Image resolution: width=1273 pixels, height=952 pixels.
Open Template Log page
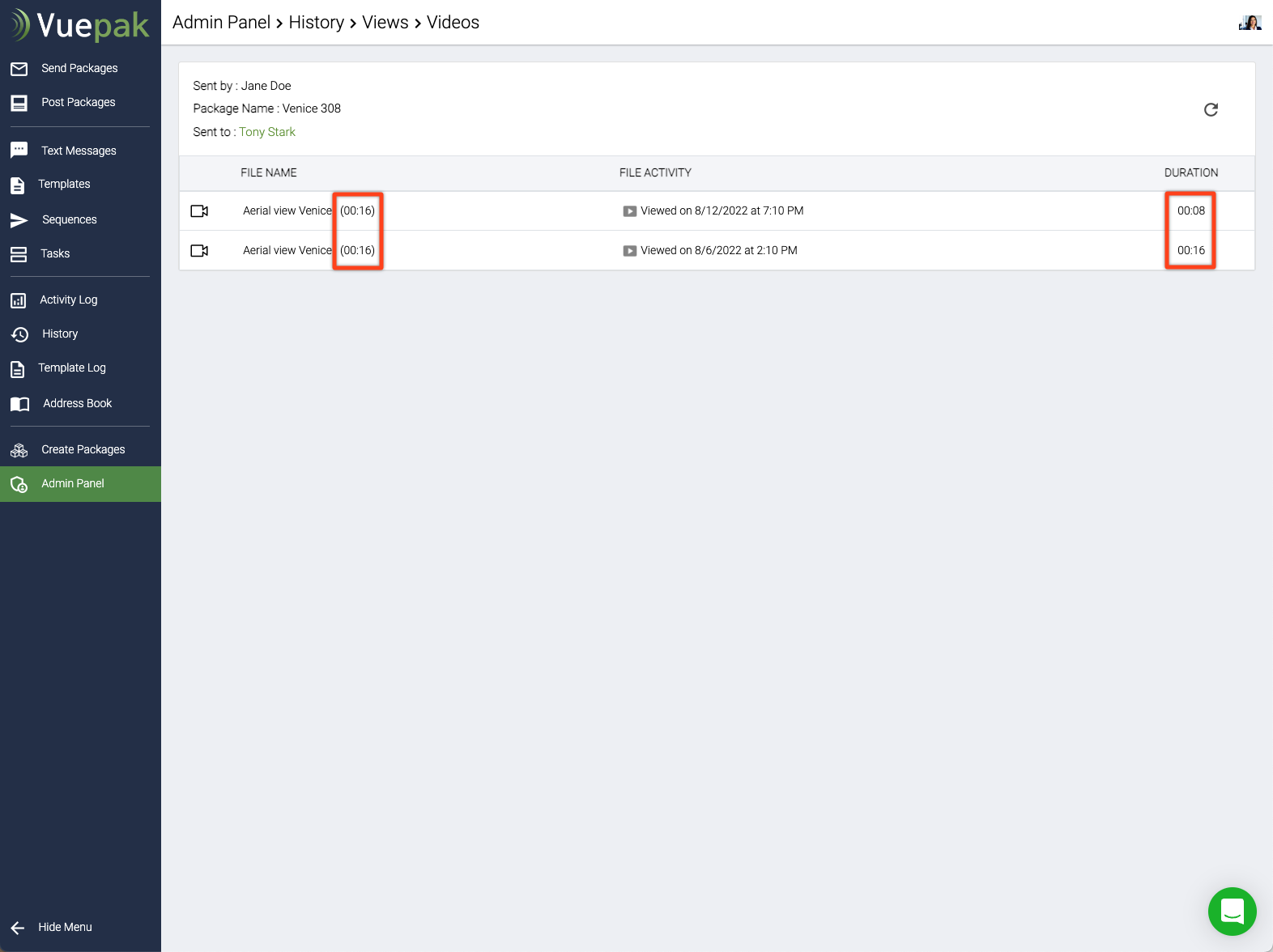click(71, 368)
